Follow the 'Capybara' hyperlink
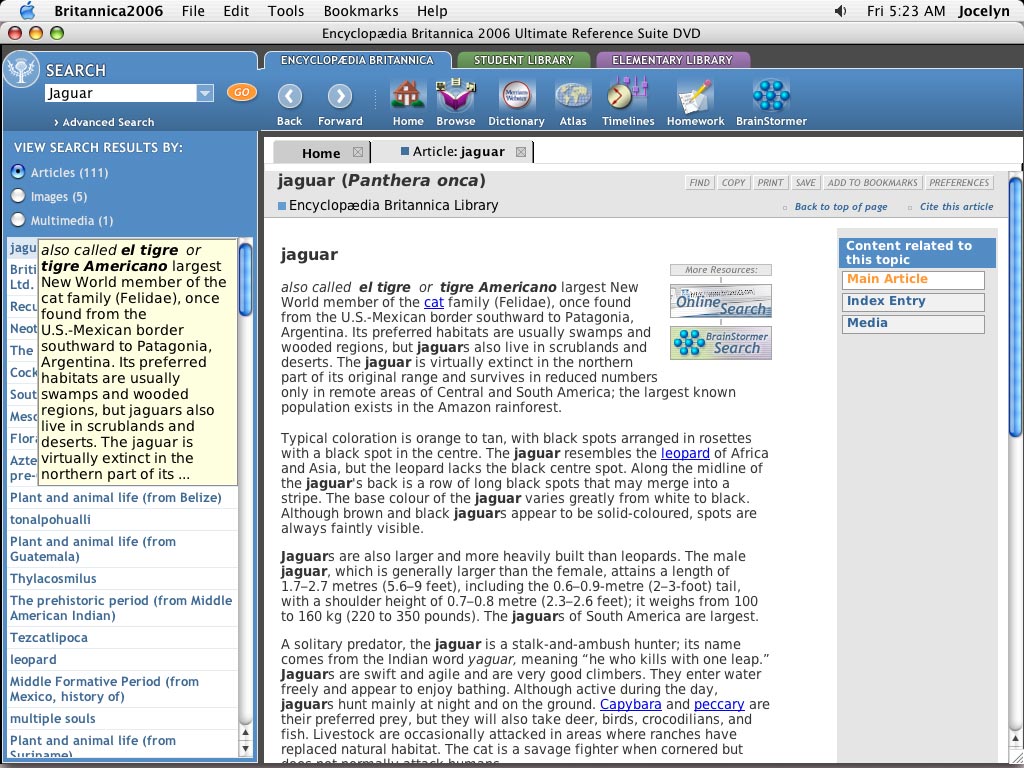The width and height of the screenshot is (1024, 768). click(630, 704)
